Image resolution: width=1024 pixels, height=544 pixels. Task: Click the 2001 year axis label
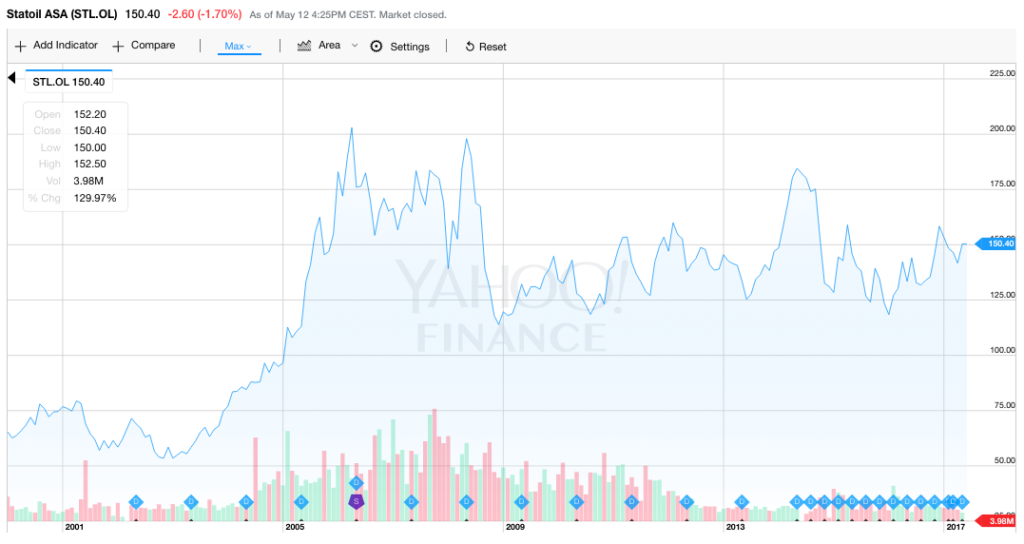[x=74, y=527]
